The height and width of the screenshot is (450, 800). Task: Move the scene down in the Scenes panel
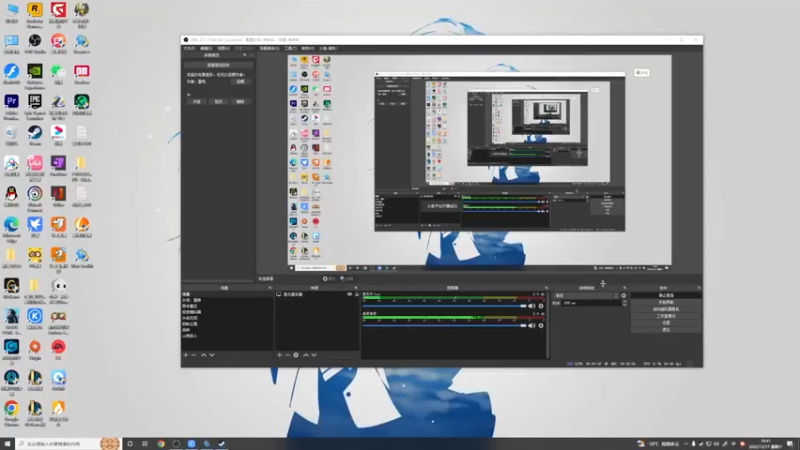212,355
